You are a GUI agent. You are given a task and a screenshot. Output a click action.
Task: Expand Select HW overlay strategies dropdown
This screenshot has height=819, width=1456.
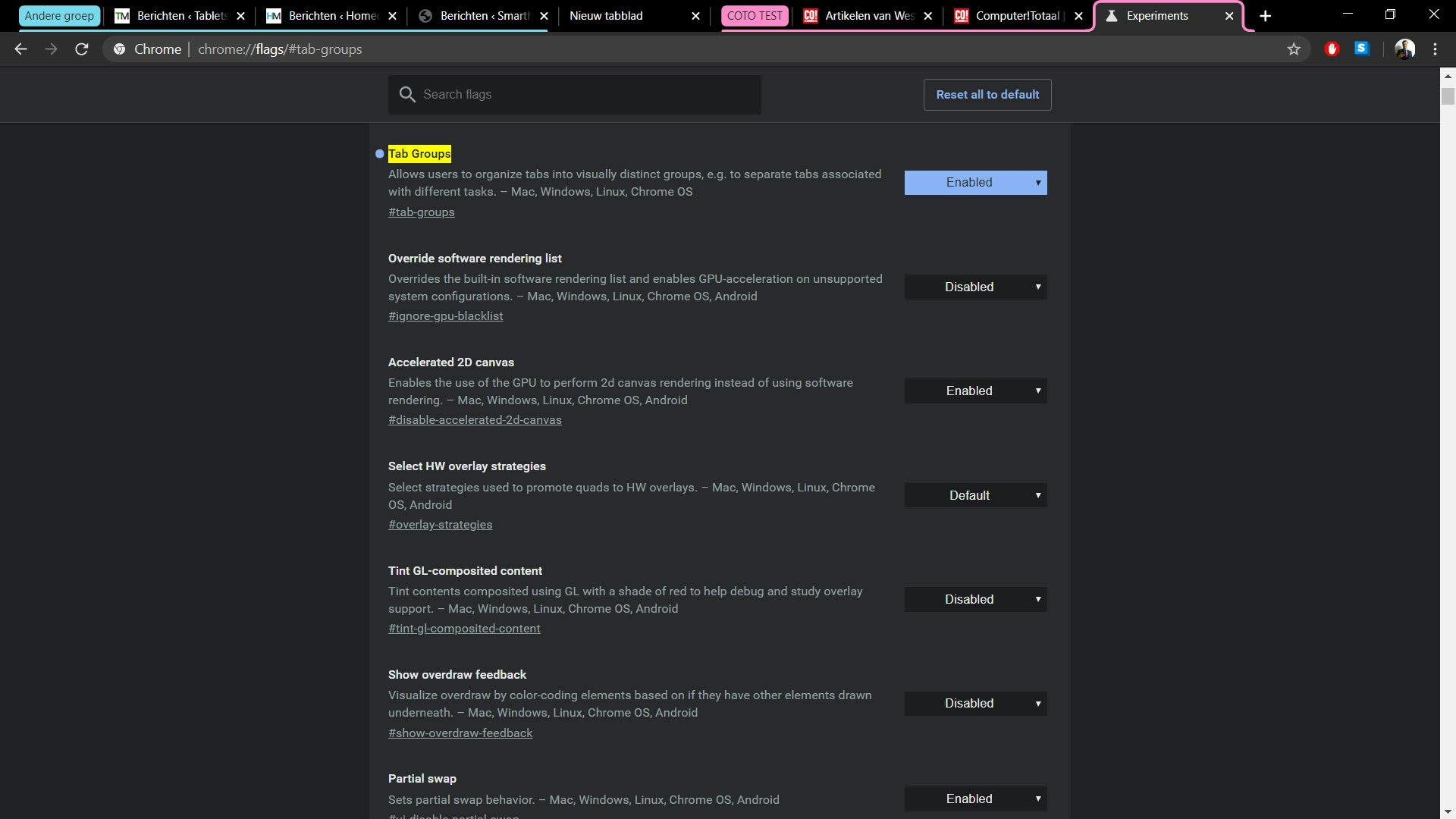click(975, 496)
